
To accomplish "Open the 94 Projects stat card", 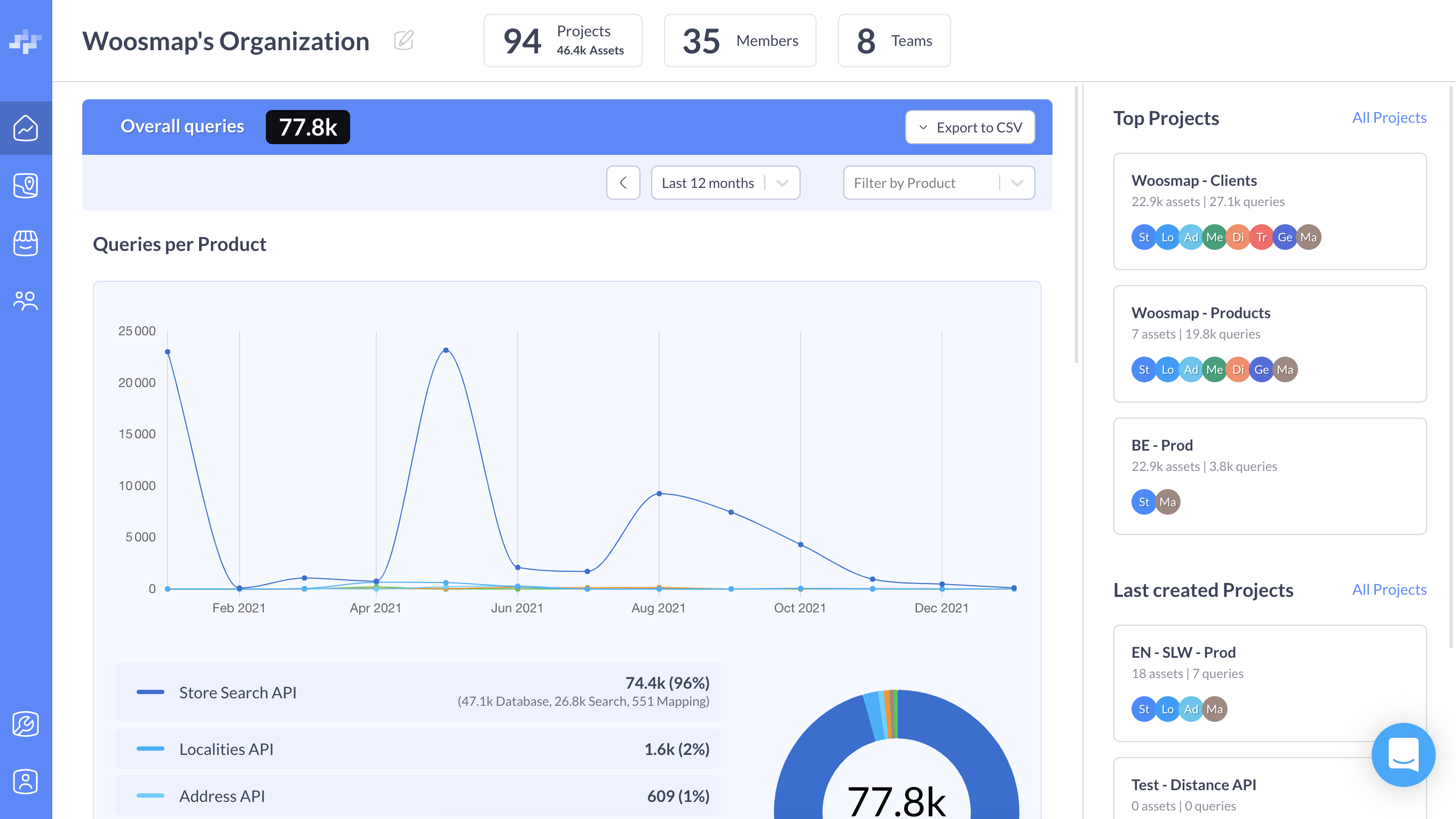I will 563,41.
